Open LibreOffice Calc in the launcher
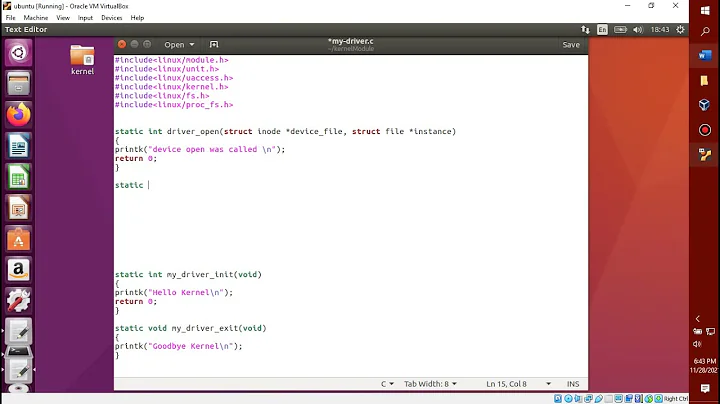This screenshot has height=404, width=720. (x=18, y=178)
